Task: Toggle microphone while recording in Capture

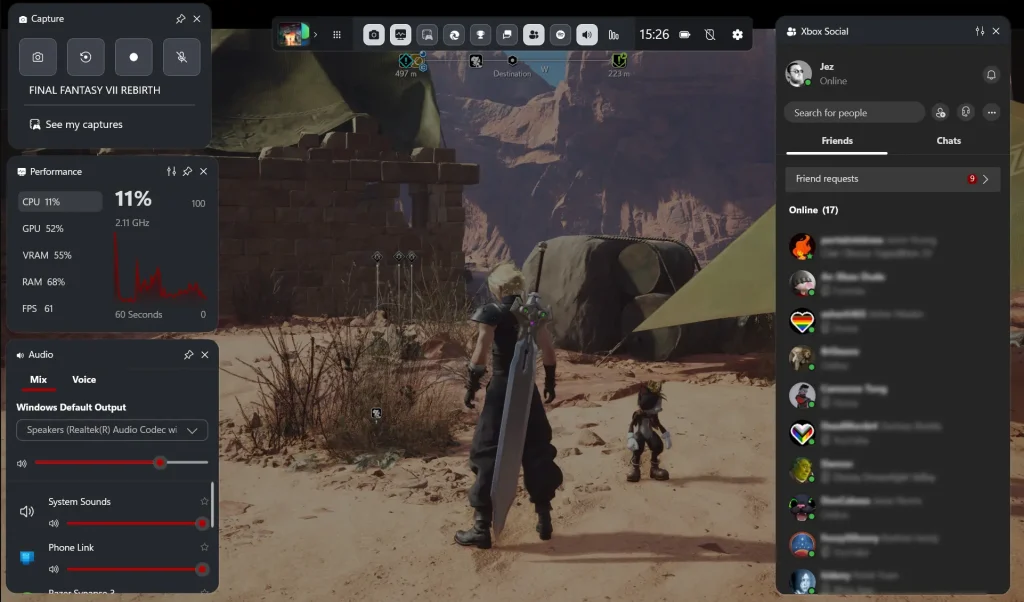Action: pos(181,57)
